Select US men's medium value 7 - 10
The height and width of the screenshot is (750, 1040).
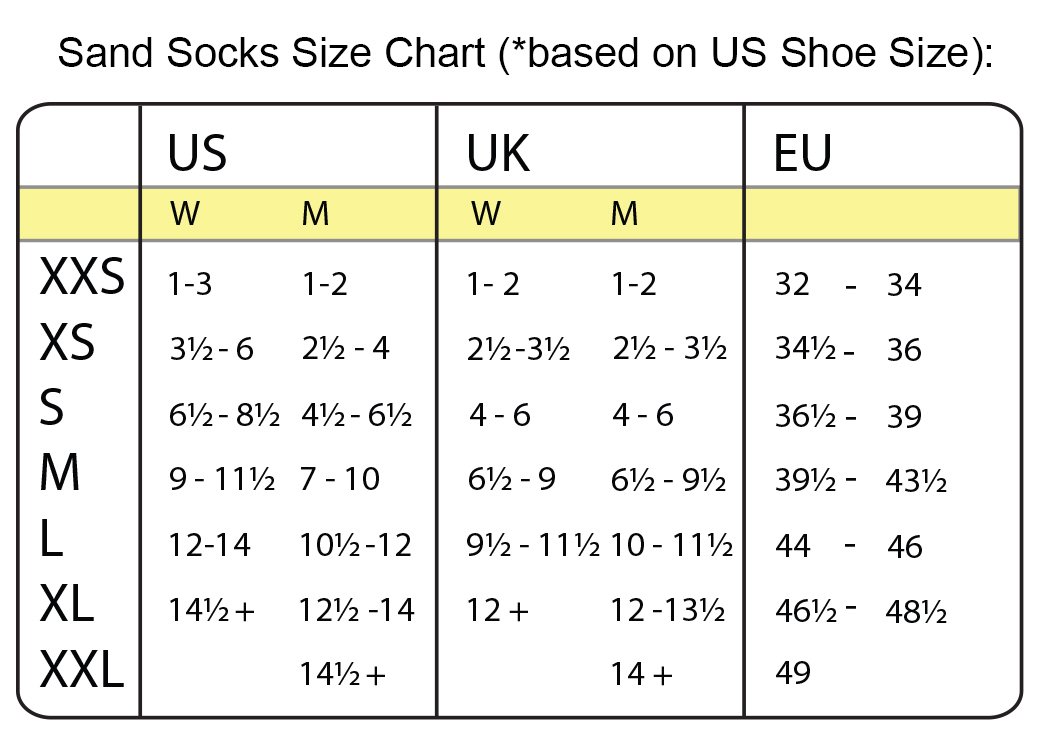click(340, 480)
